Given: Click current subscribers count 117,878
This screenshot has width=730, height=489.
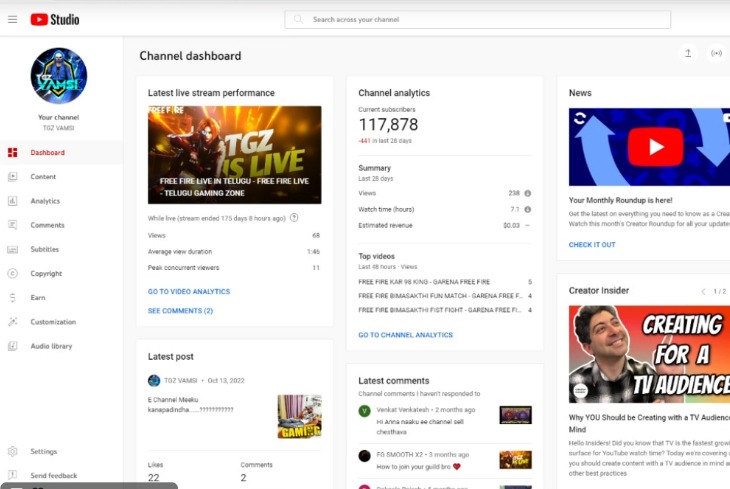Looking at the screenshot, I should coord(388,125).
